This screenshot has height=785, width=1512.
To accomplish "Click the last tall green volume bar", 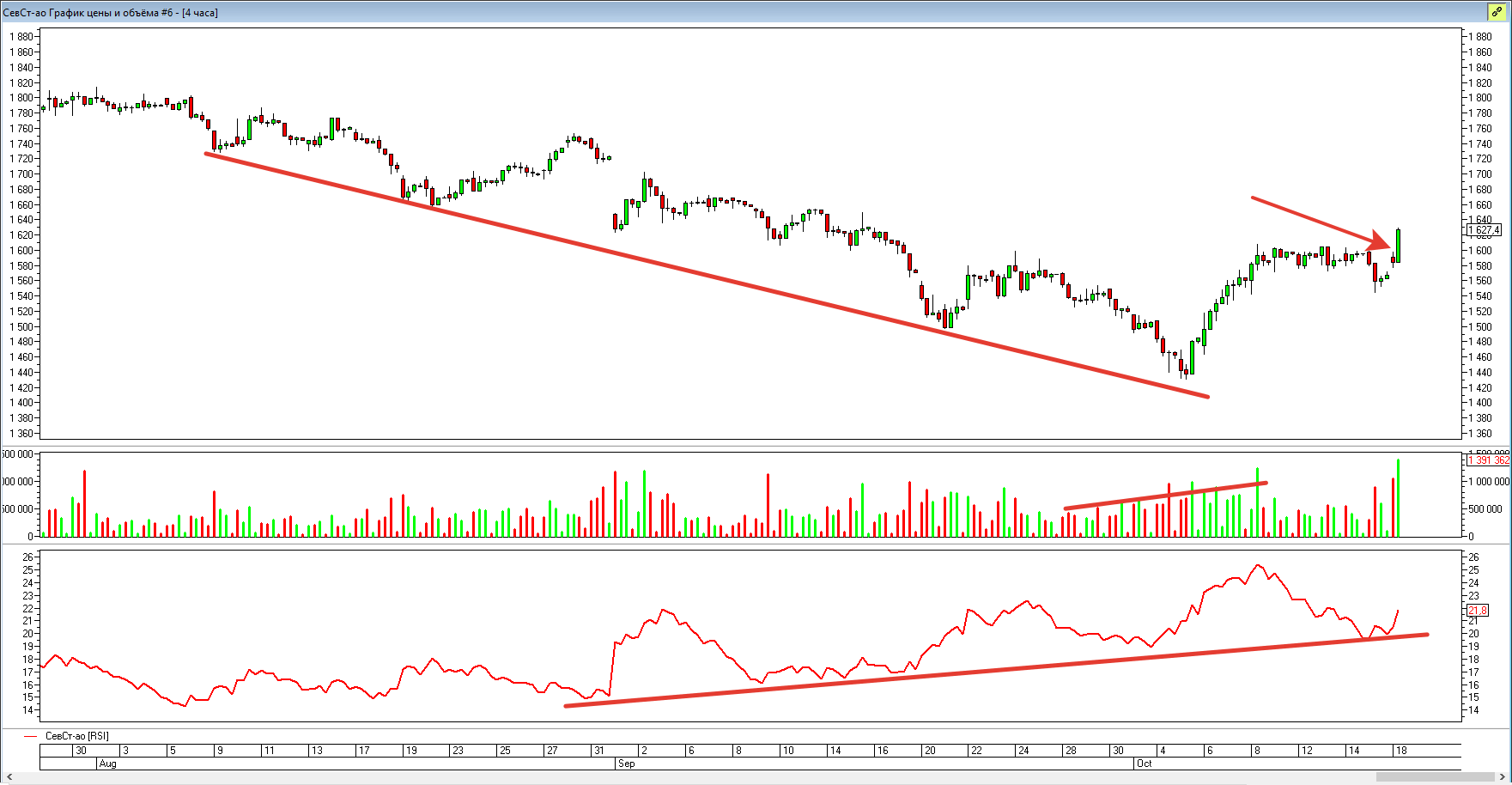I will (x=1398, y=498).
